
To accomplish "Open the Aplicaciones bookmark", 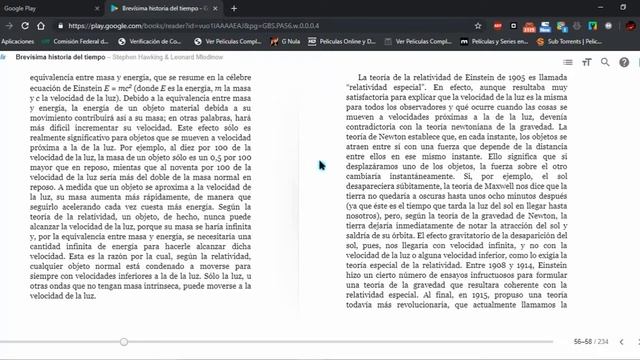I will (x=18, y=41).
